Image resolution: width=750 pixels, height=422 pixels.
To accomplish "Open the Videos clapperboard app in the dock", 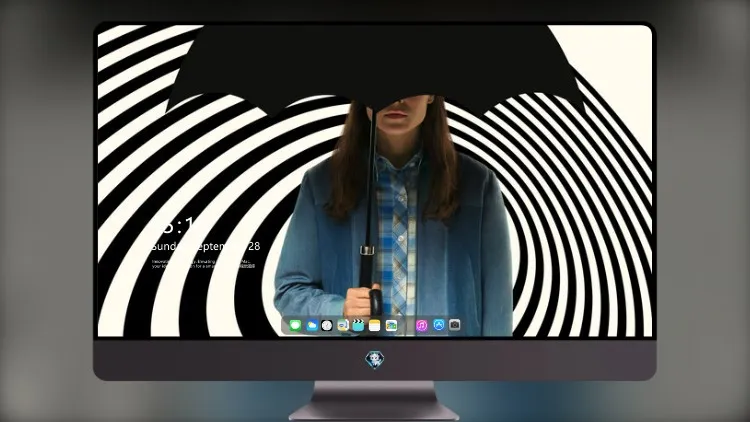I will [358, 326].
